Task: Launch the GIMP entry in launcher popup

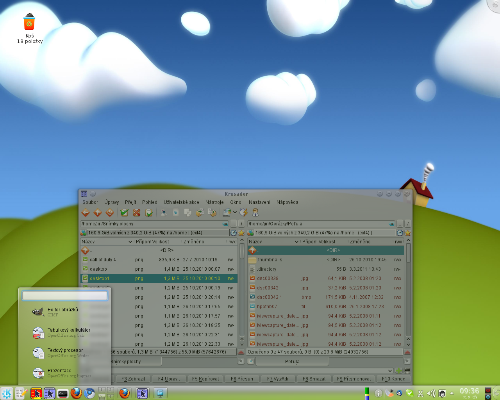Action: (55, 312)
